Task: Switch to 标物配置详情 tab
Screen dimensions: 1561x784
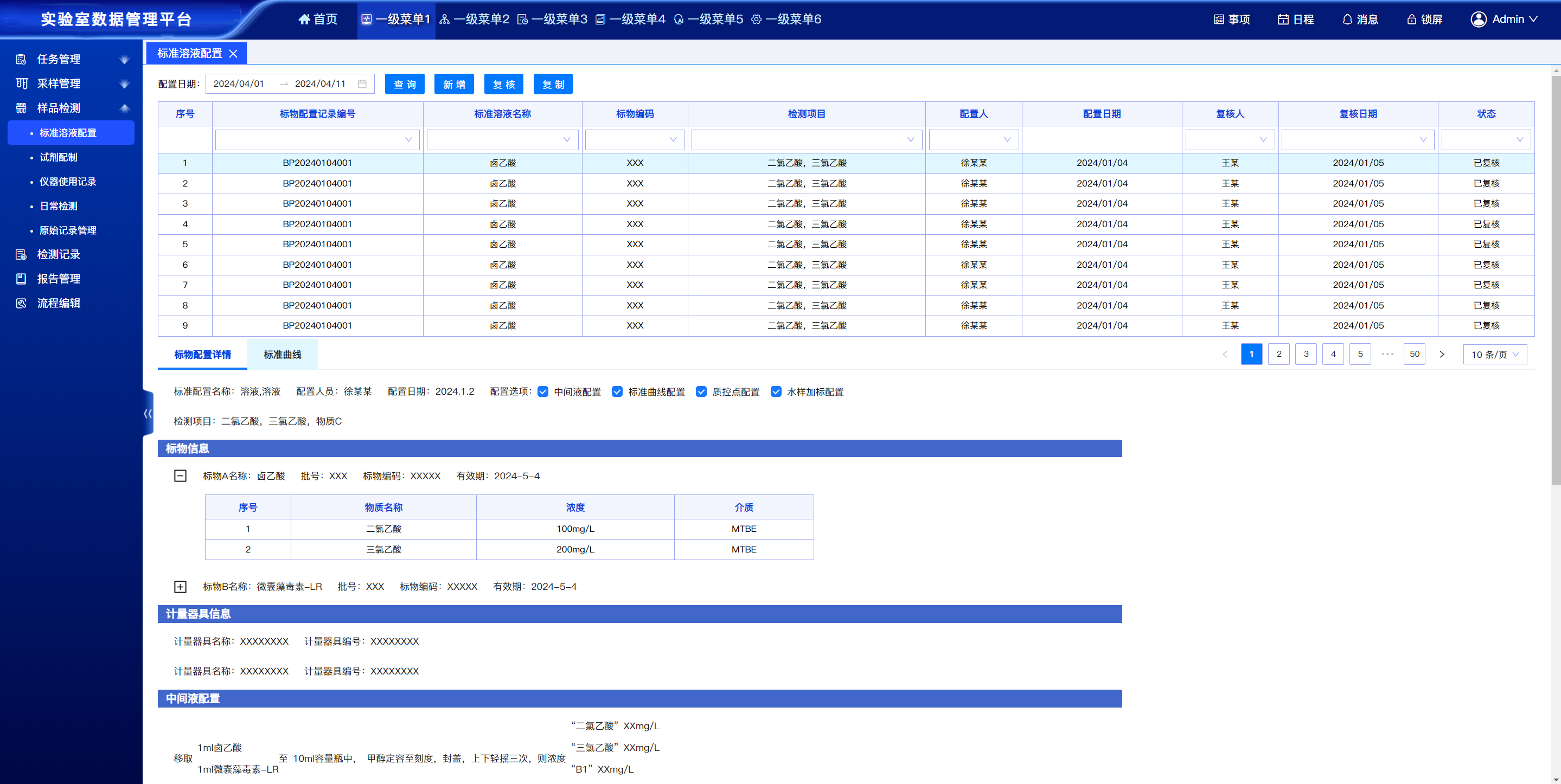Action: pyautogui.click(x=202, y=355)
